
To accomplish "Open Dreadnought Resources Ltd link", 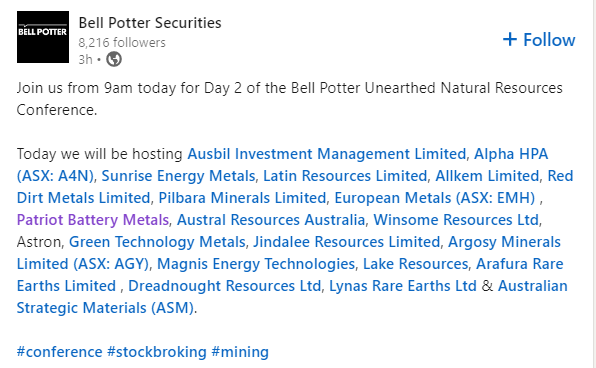I will coord(225,286).
